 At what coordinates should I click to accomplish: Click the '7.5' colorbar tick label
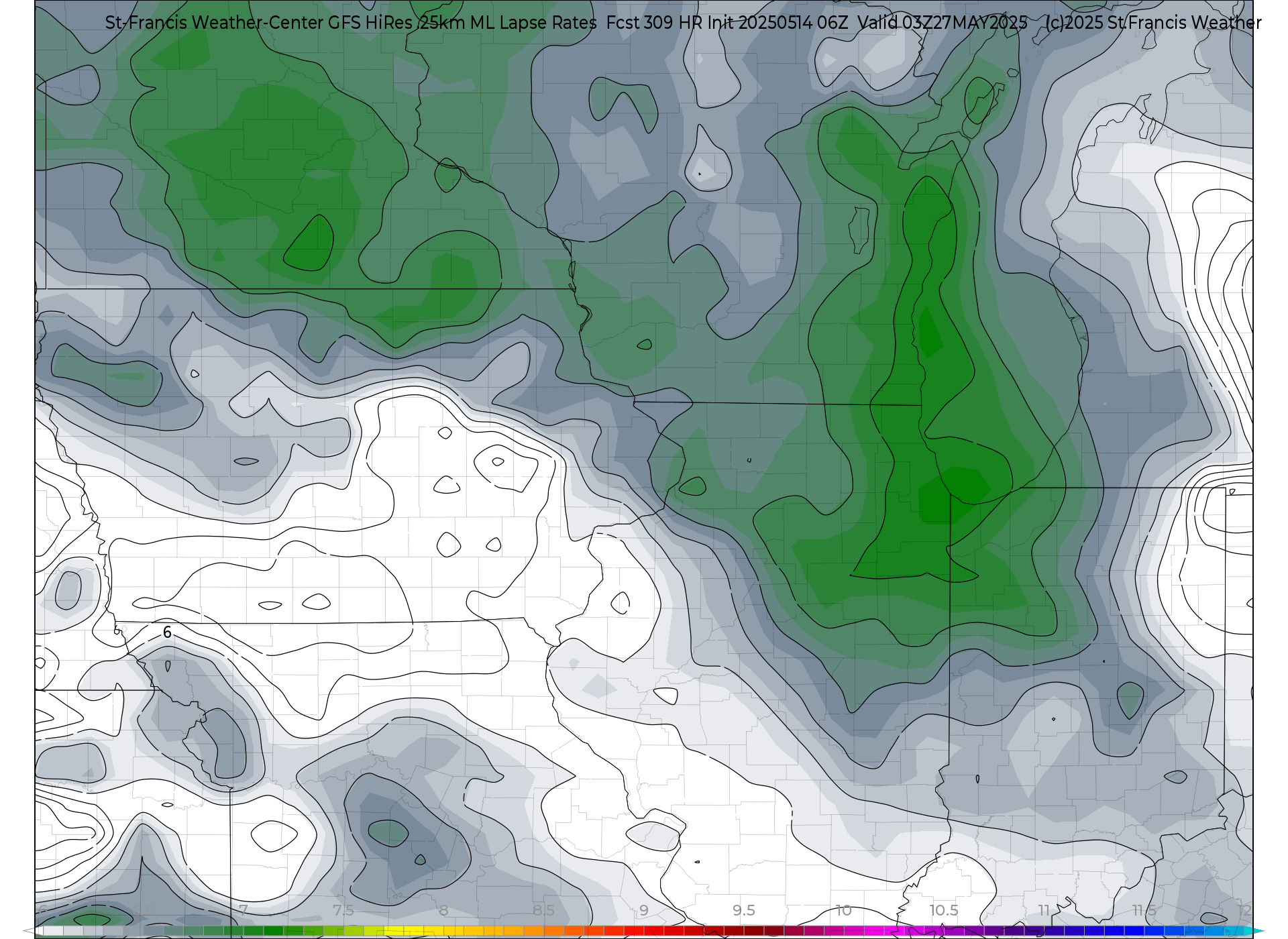click(x=343, y=910)
